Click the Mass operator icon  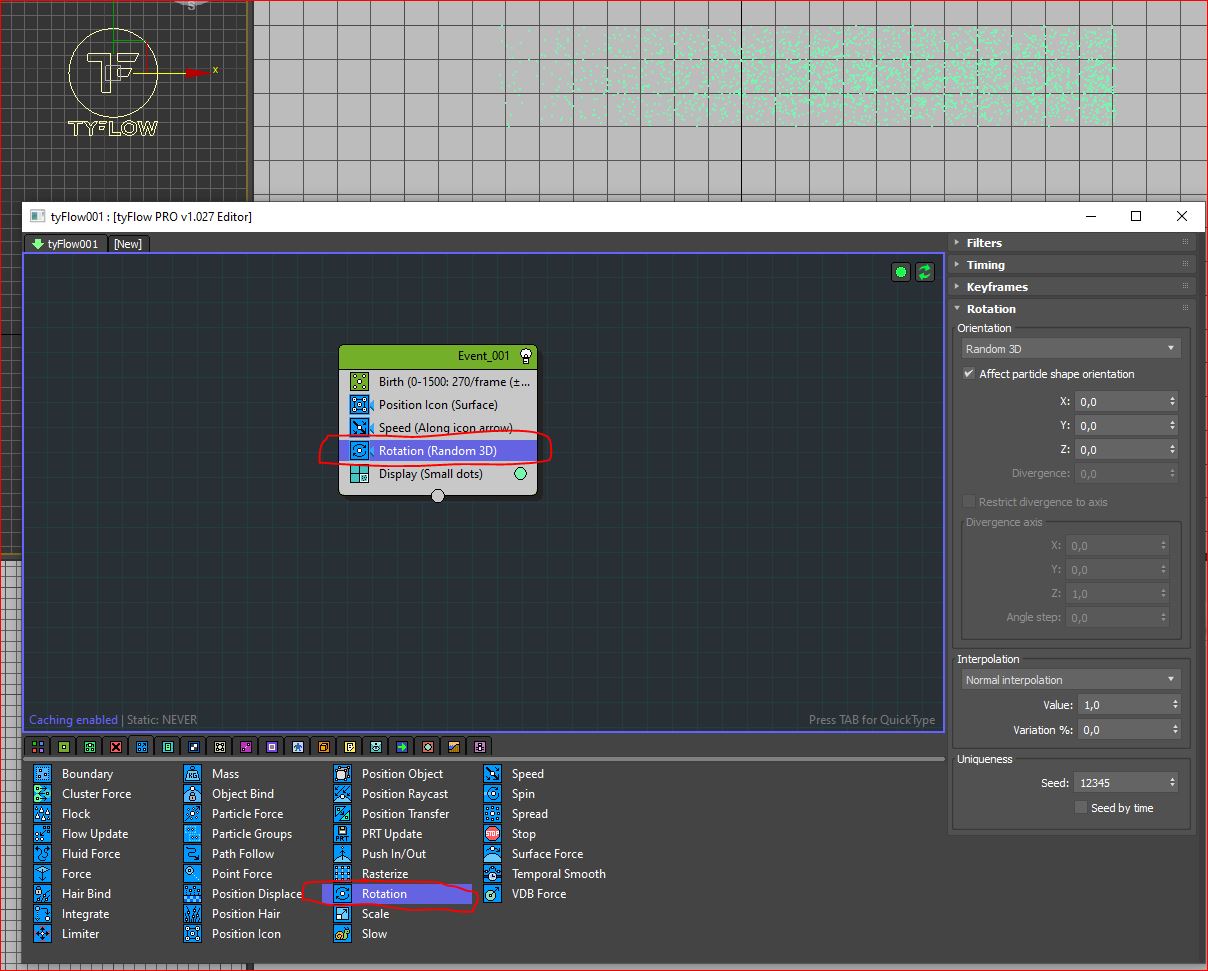tap(193, 774)
